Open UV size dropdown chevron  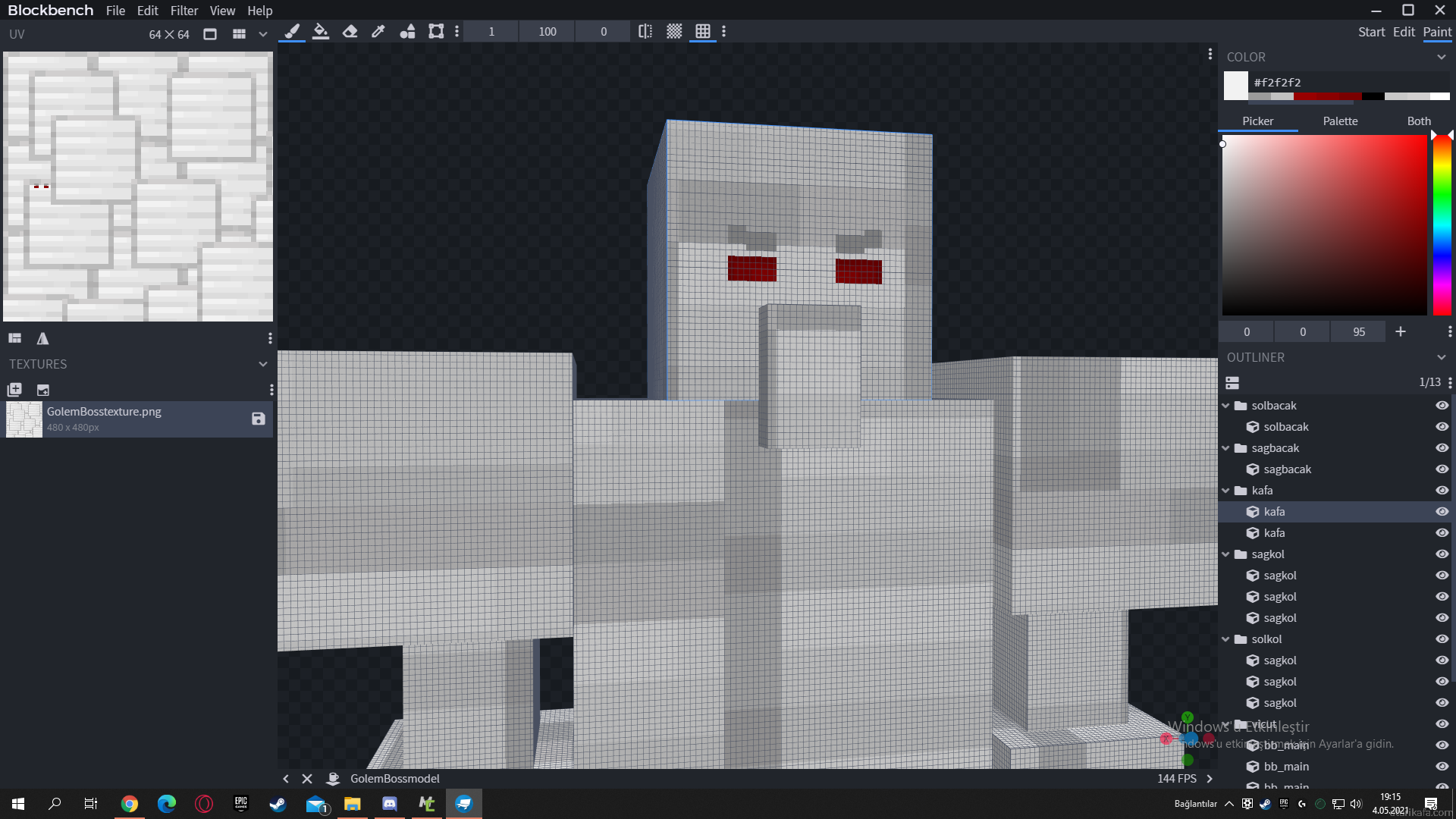point(263,34)
